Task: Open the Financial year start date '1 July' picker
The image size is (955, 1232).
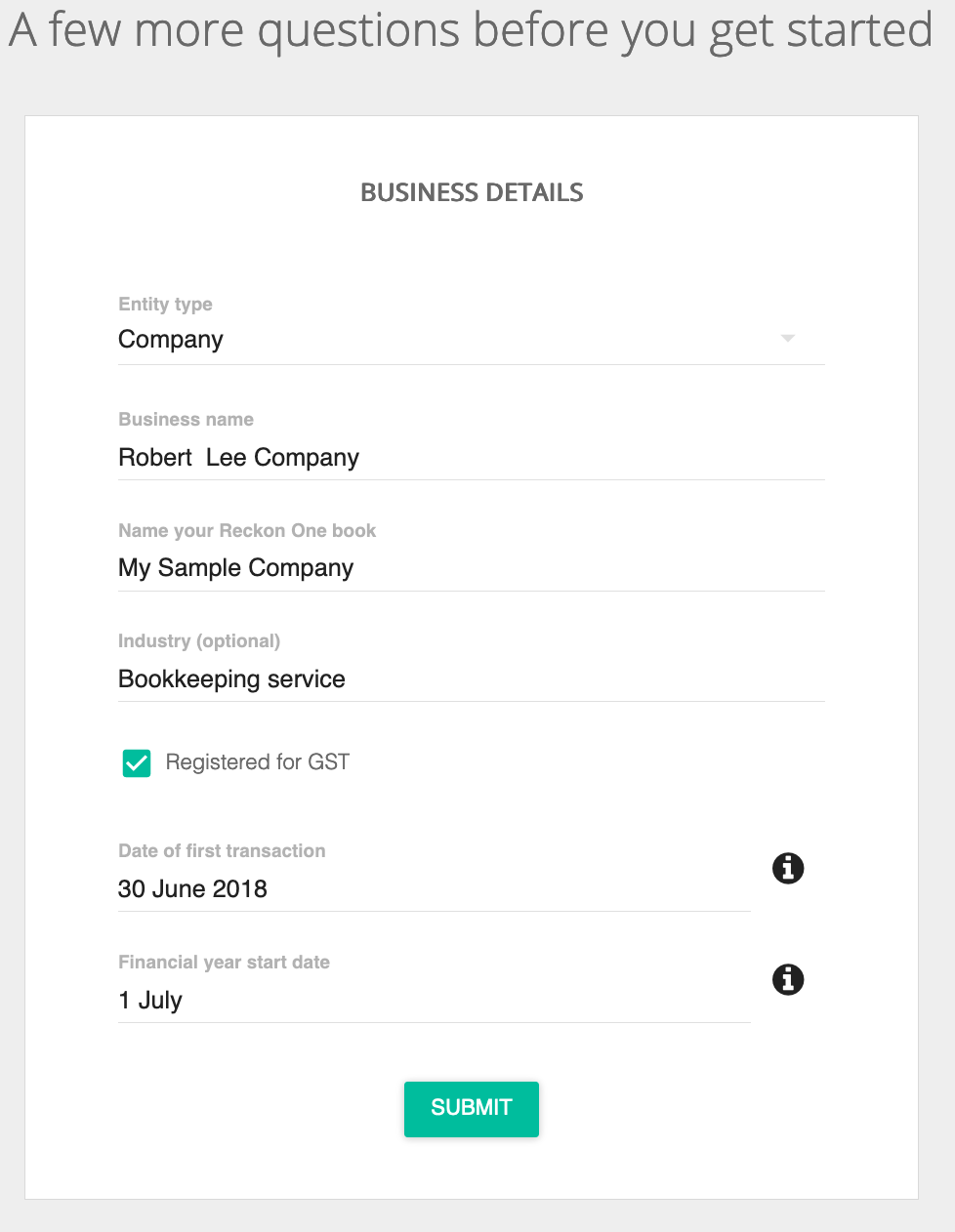Action: click(434, 1001)
